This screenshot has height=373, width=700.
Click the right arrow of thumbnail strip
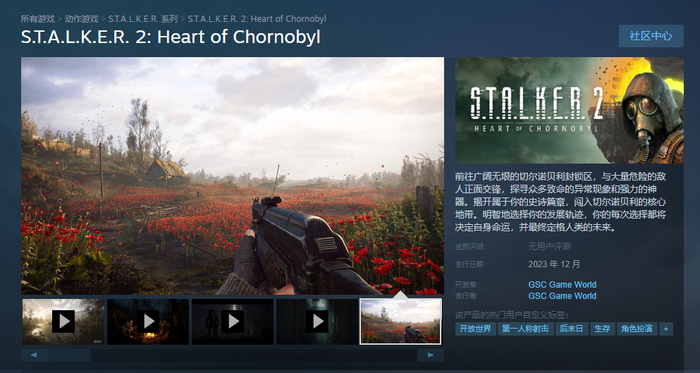(x=430, y=355)
